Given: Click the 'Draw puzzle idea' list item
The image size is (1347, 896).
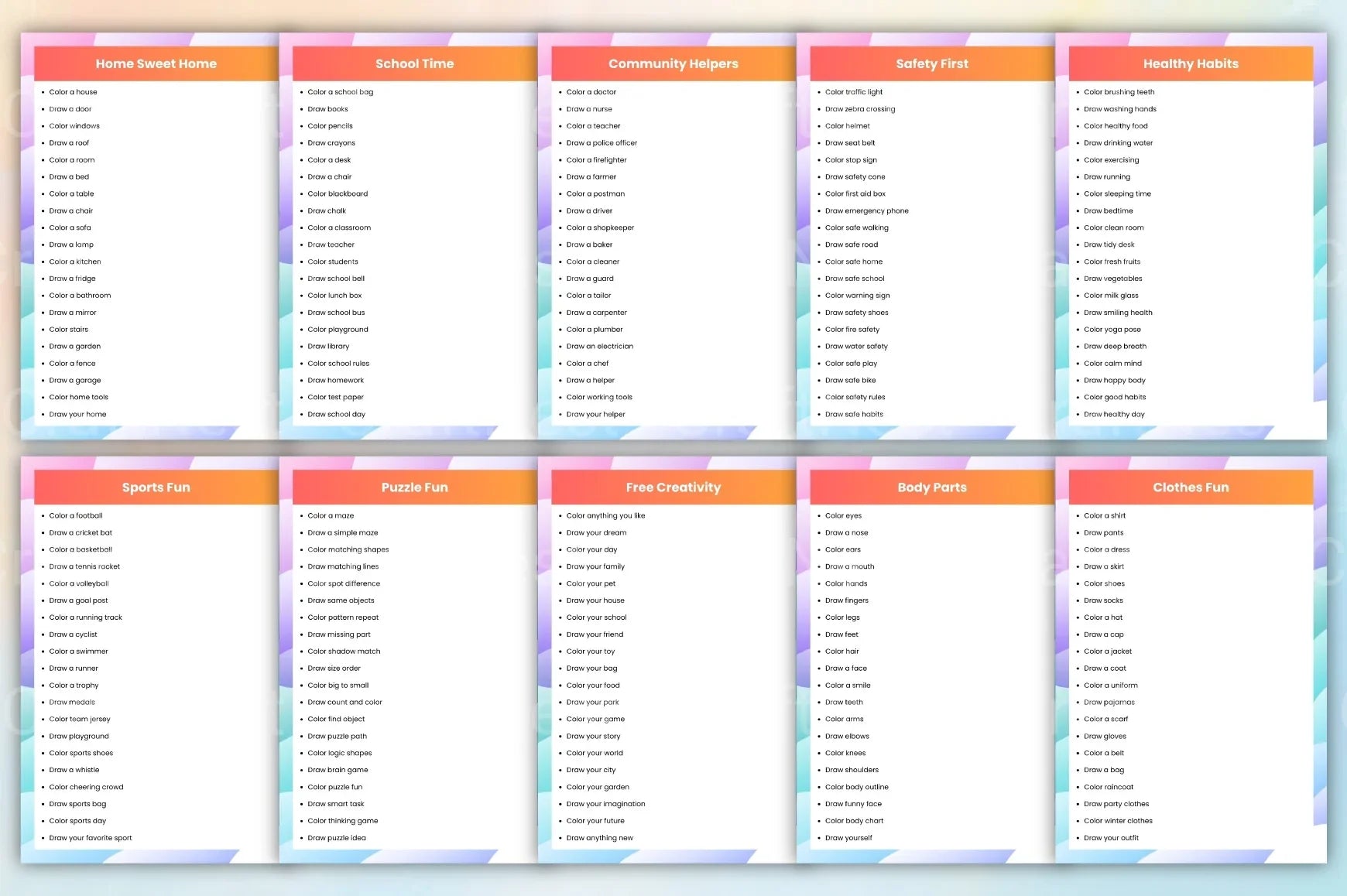Looking at the screenshot, I should pyautogui.click(x=337, y=838).
